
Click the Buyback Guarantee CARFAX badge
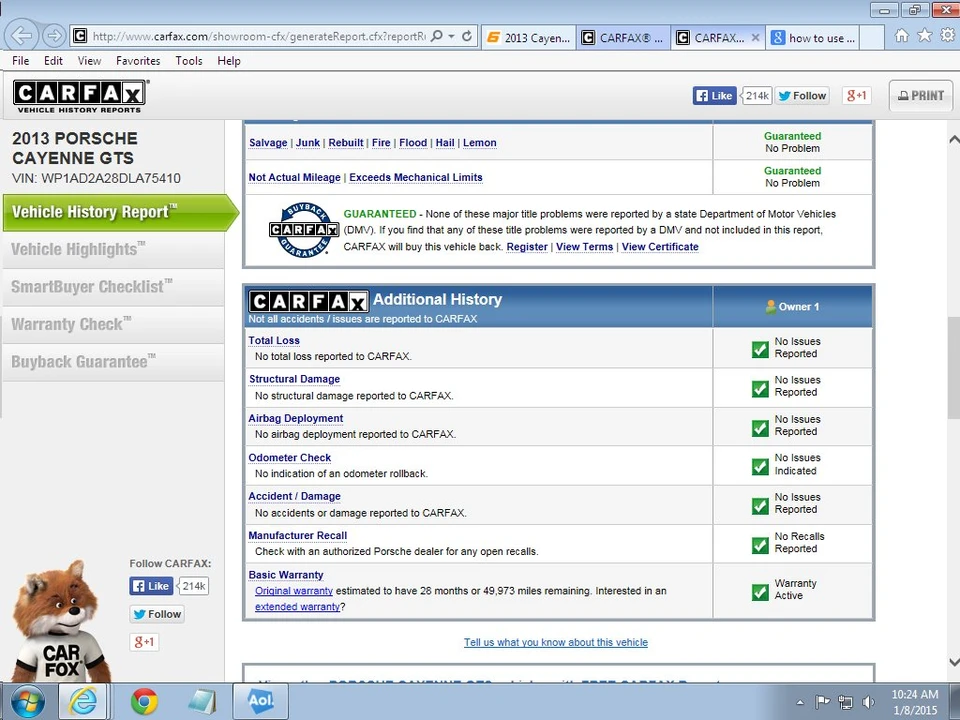304,230
